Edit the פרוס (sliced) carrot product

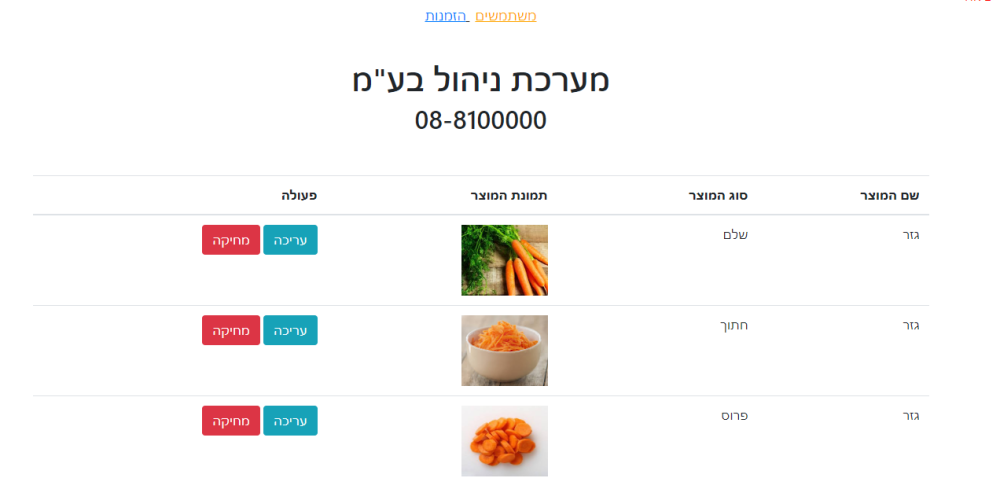click(x=290, y=420)
